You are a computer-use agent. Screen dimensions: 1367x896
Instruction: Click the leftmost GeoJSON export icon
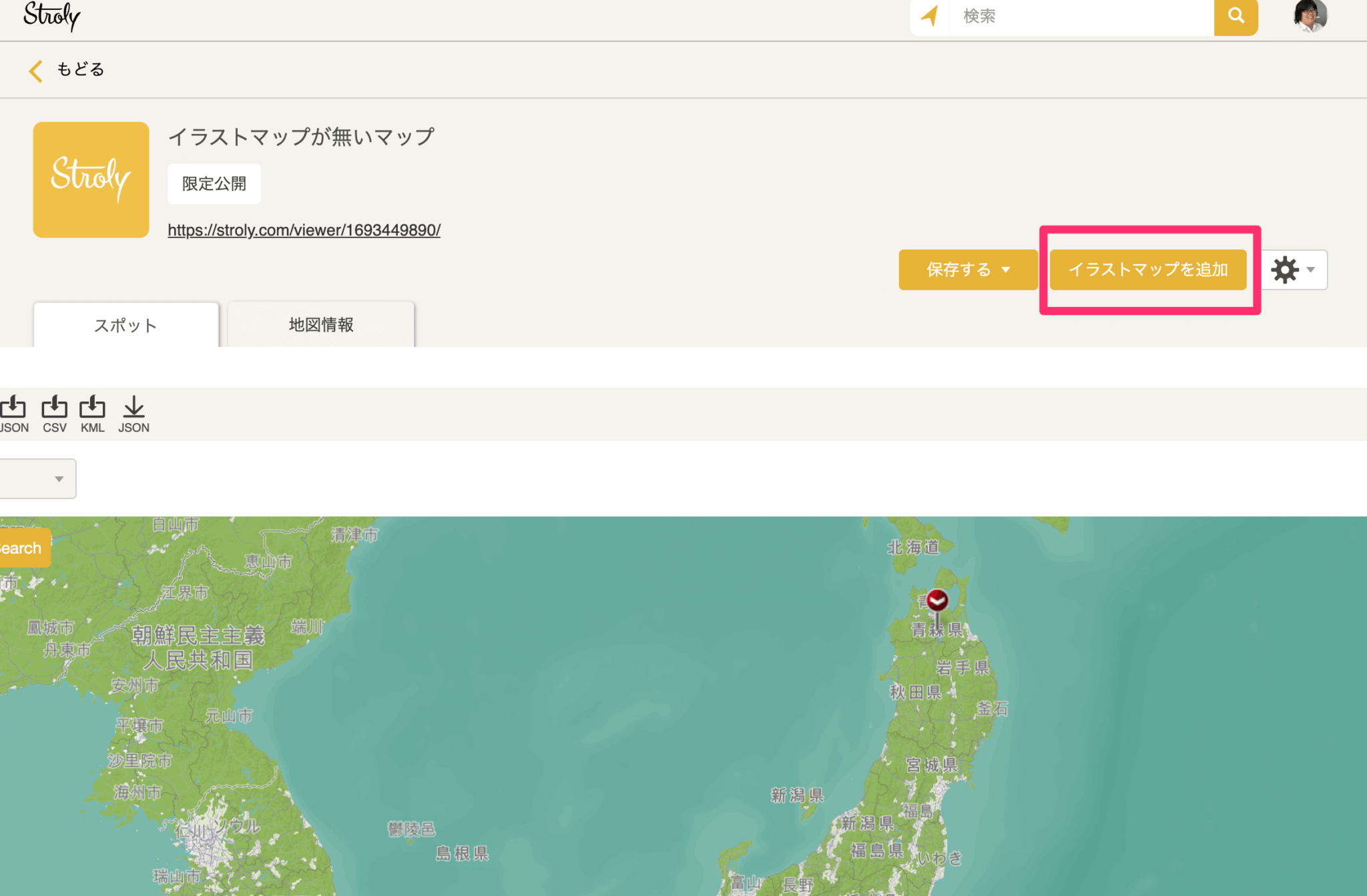click(13, 408)
